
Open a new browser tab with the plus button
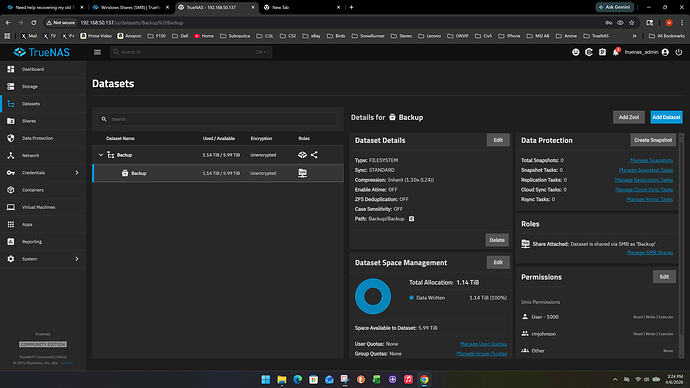pyautogui.click(x=351, y=7)
